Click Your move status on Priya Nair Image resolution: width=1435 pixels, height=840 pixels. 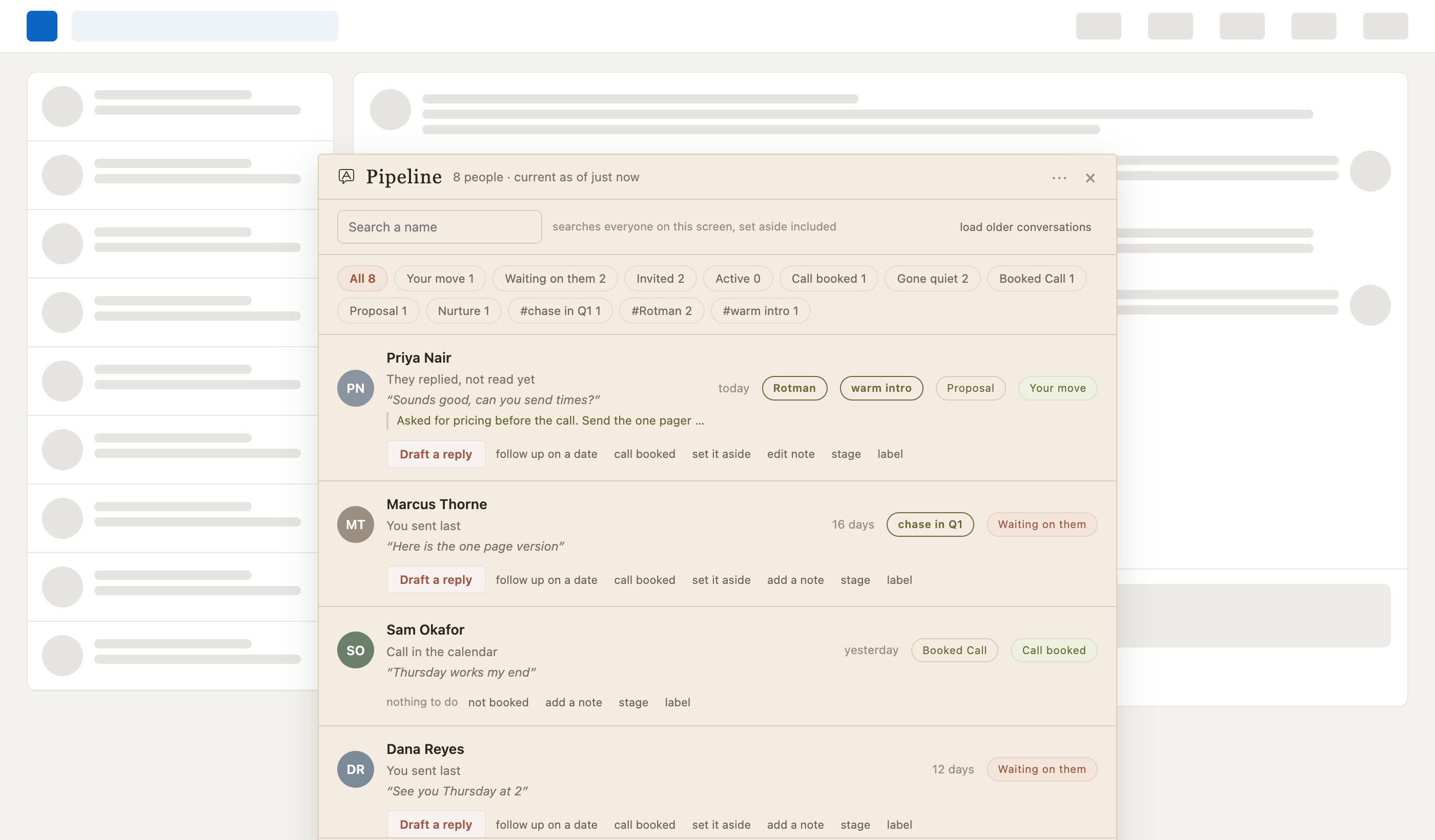(x=1057, y=388)
